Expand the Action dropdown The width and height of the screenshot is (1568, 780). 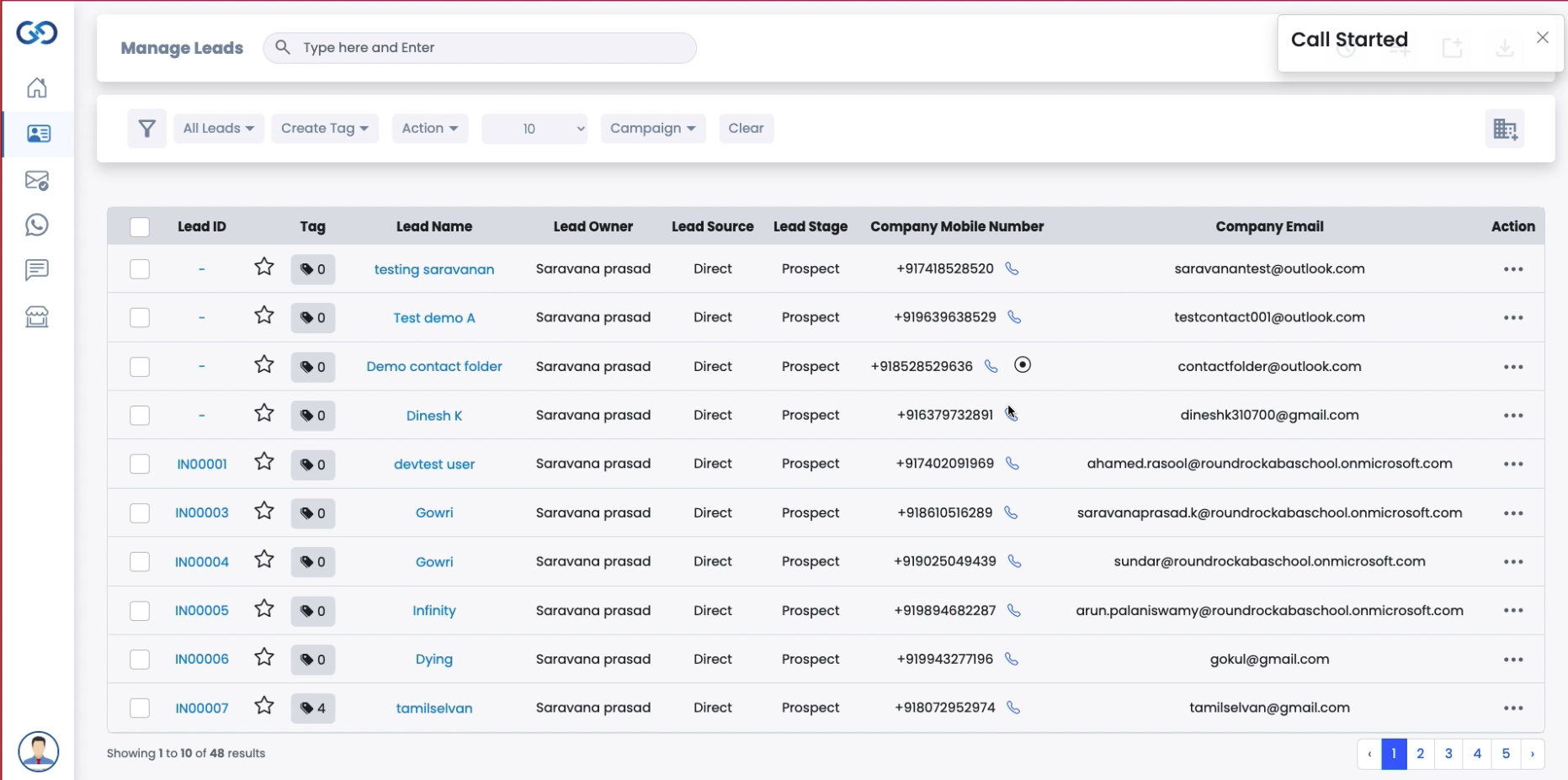click(x=430, y=129)
